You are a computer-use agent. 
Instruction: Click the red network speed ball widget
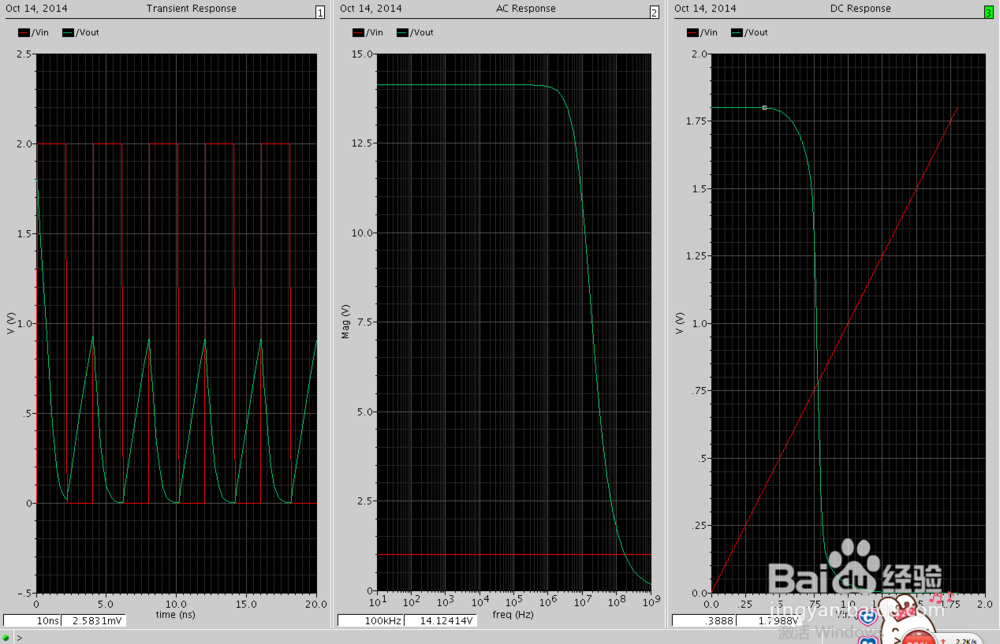[x=917, y=638]
